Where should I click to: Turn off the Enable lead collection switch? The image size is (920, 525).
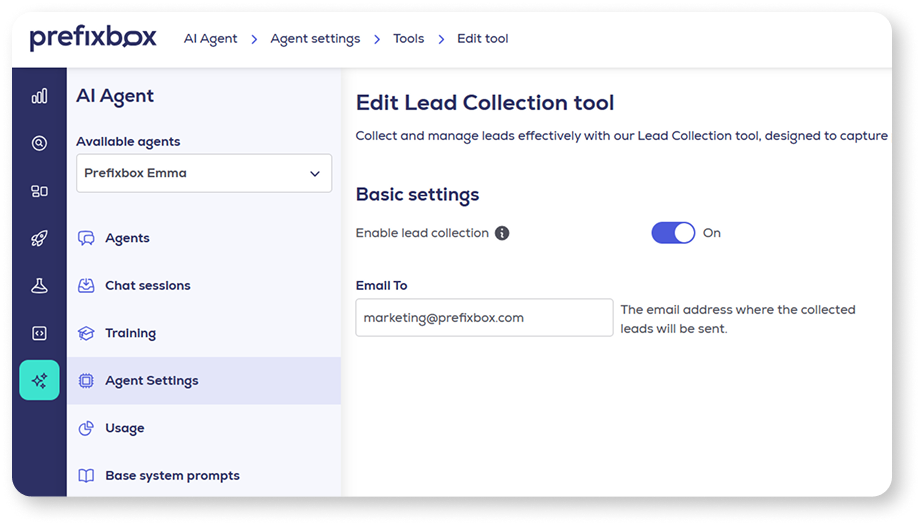point(673,233)
